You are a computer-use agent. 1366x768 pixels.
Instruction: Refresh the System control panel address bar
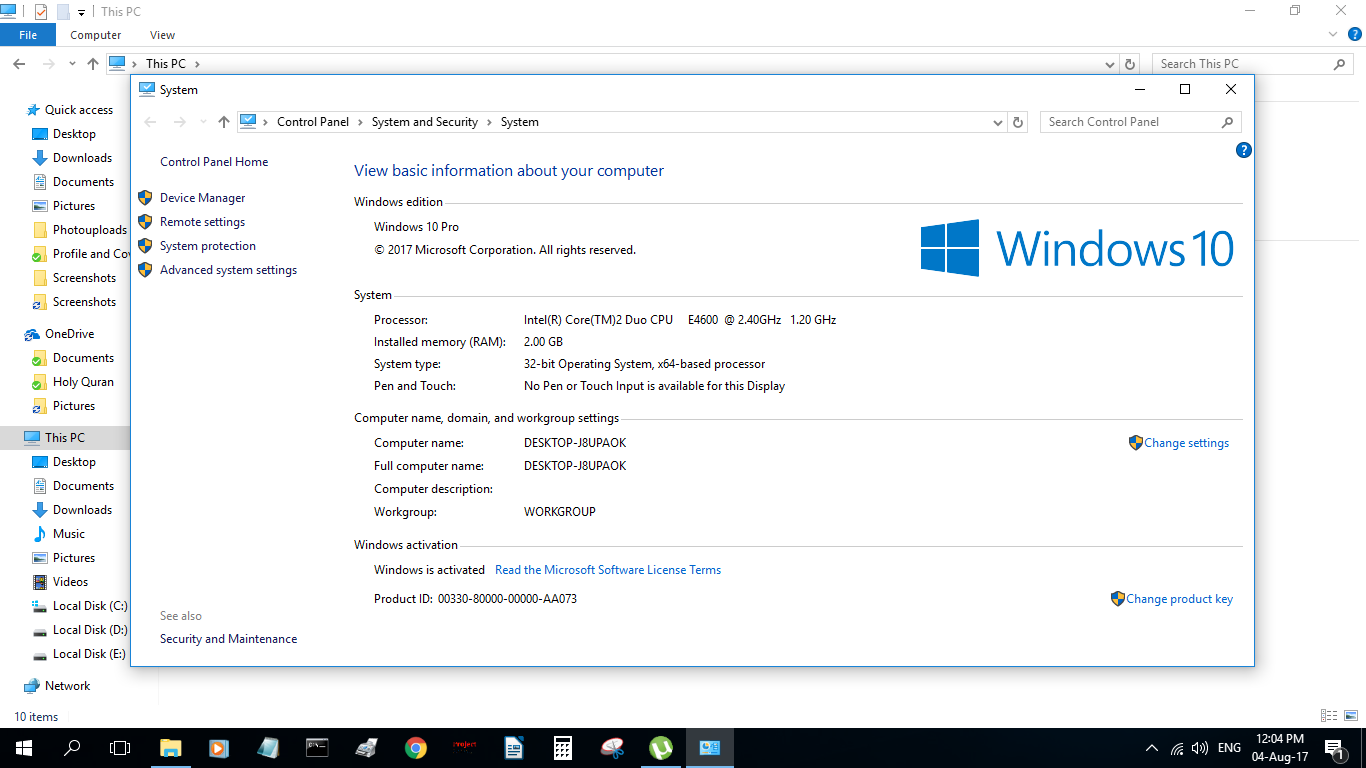1018,122
